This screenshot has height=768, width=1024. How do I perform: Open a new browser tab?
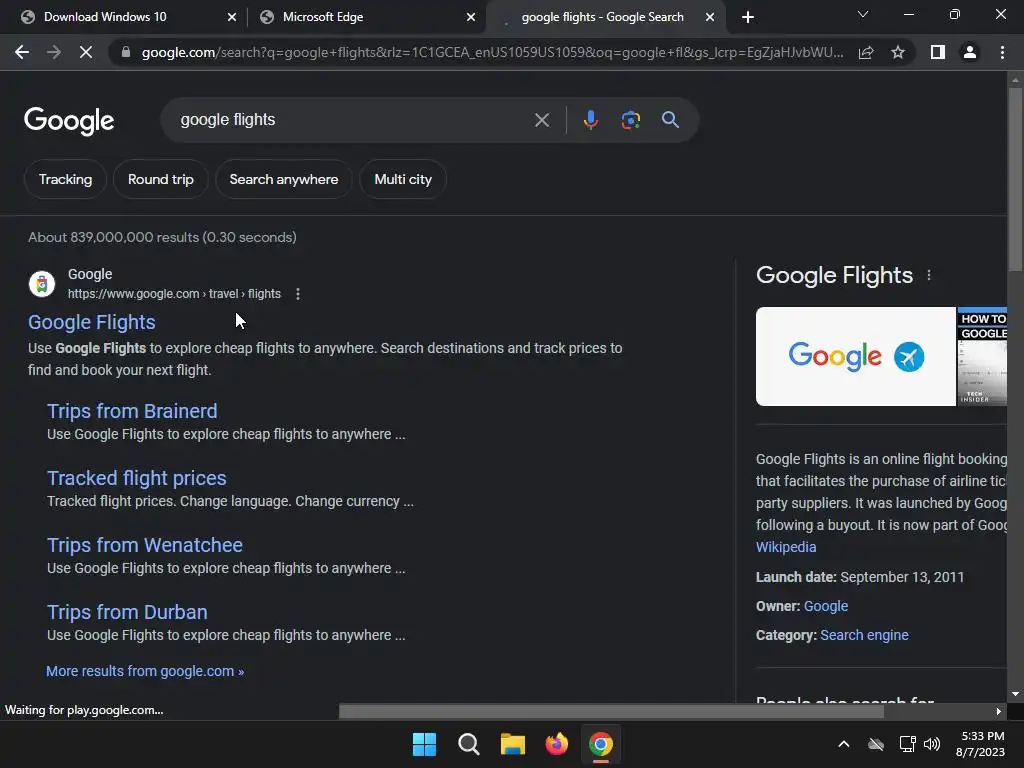(748, 17)
